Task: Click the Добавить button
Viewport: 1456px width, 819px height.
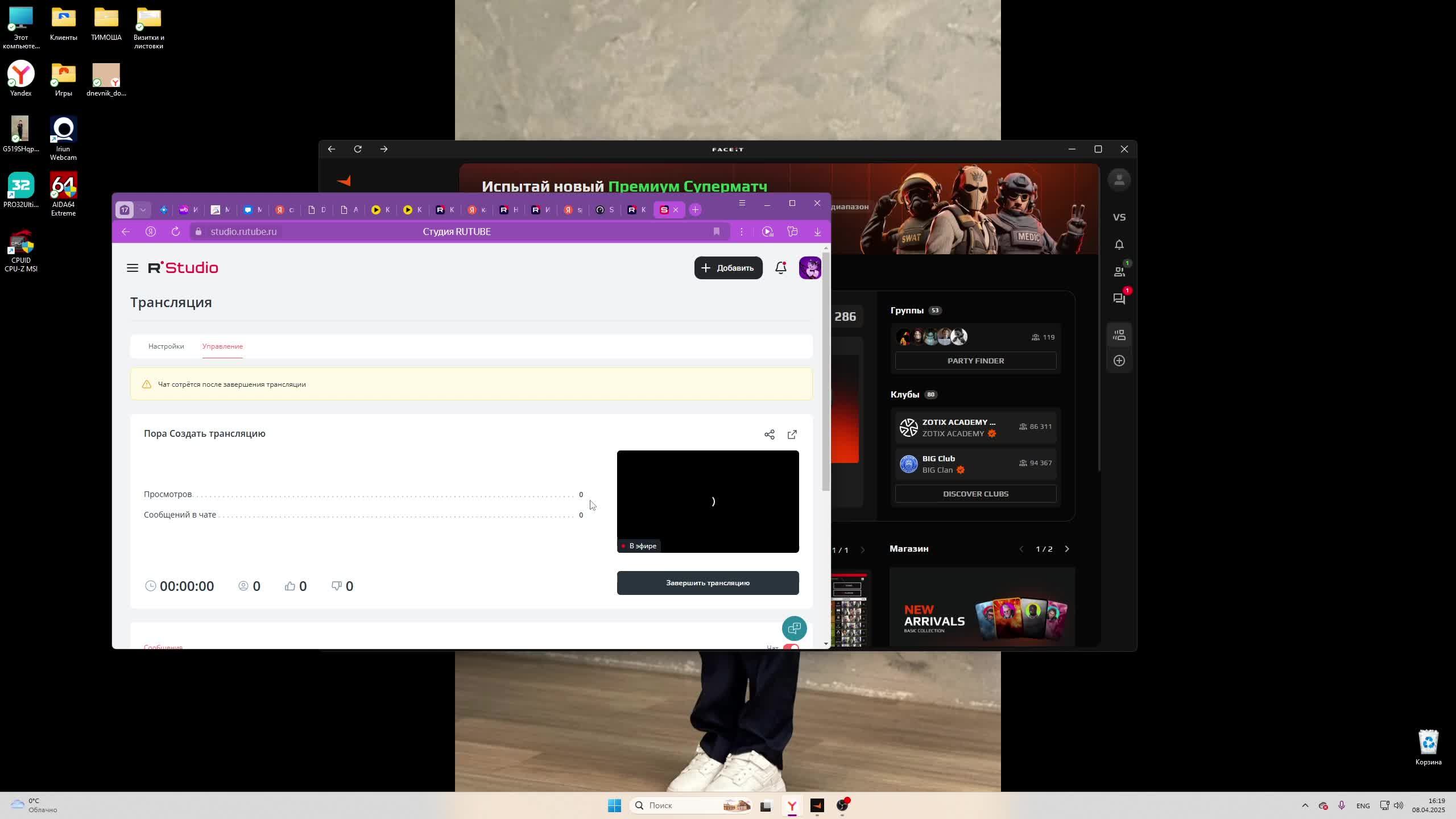Action: tap(728, 268)
